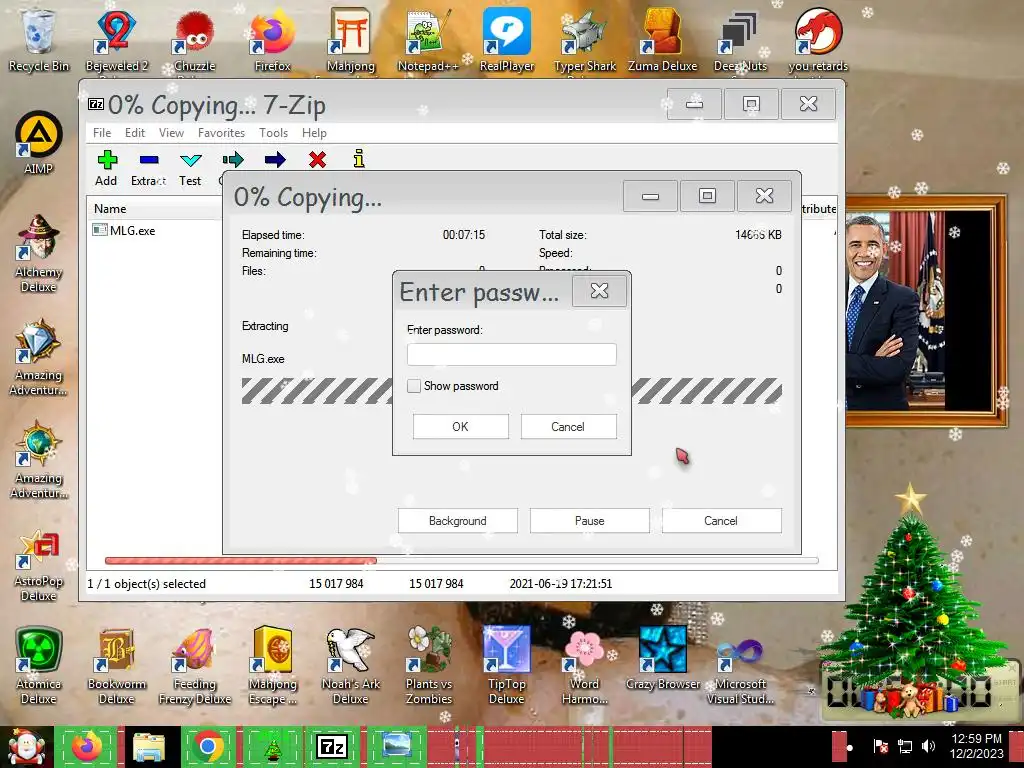
Task: Click the Copy toolbar arrow icon
Action: coord(232,159)
